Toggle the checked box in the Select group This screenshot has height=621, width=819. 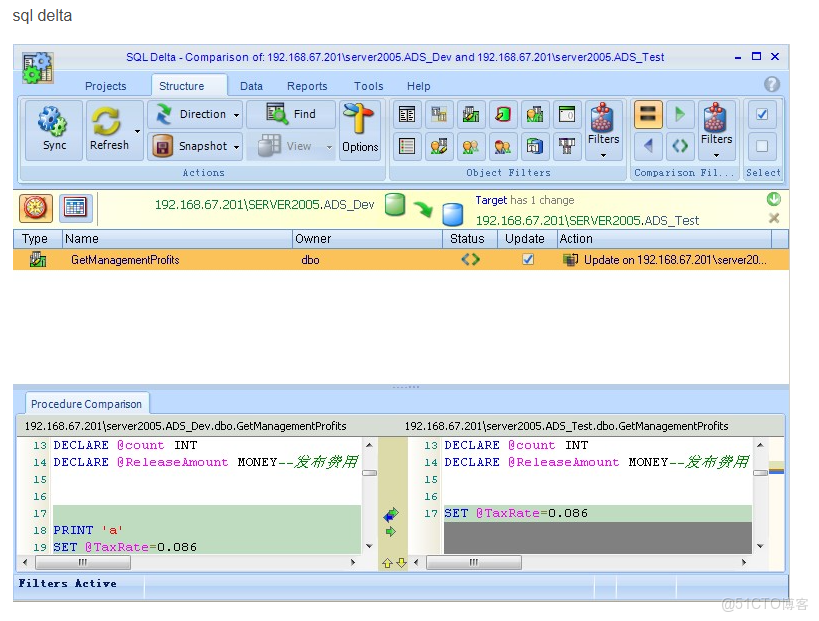point(762,114)
